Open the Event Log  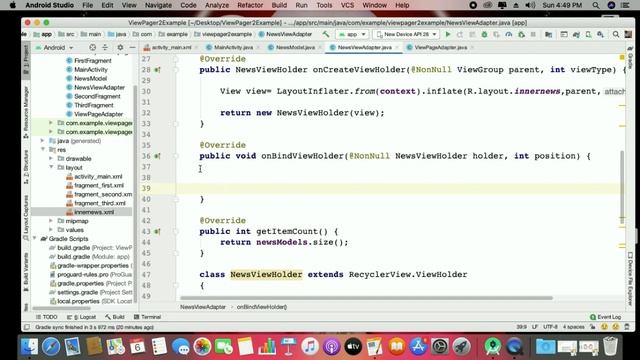coord(606,317)
